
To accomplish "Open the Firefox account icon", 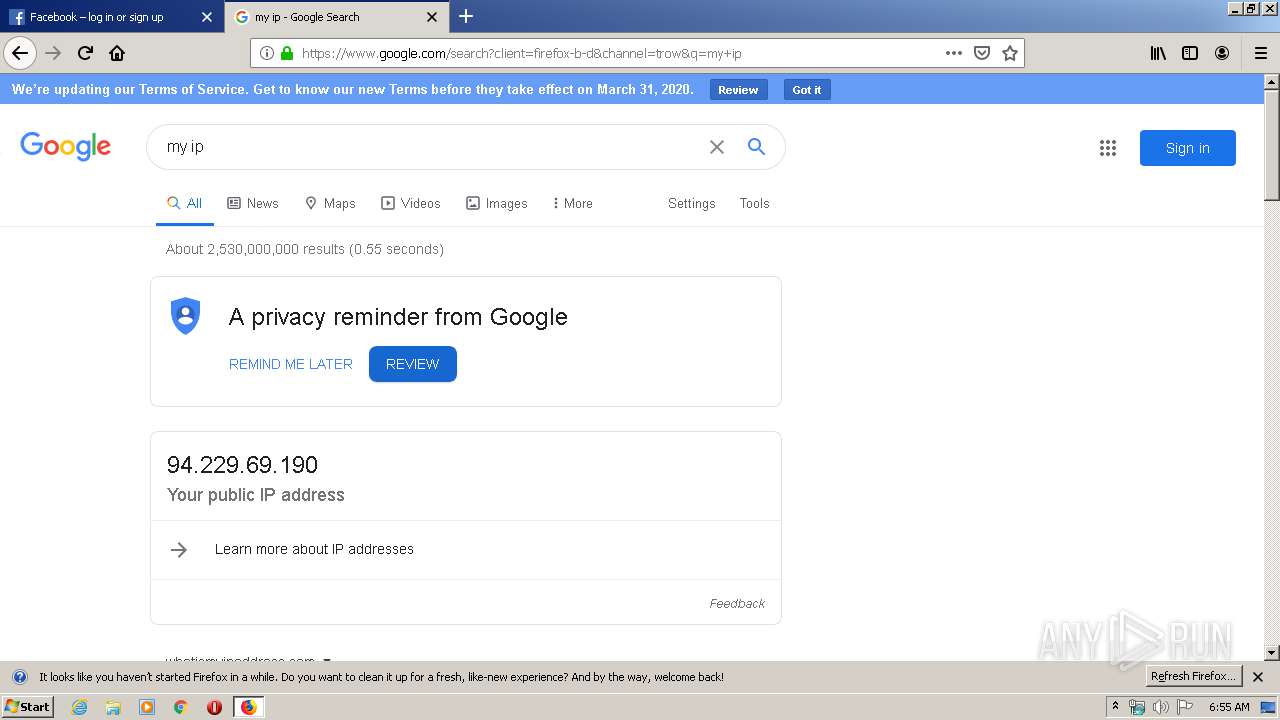I will coord(1222,53).
